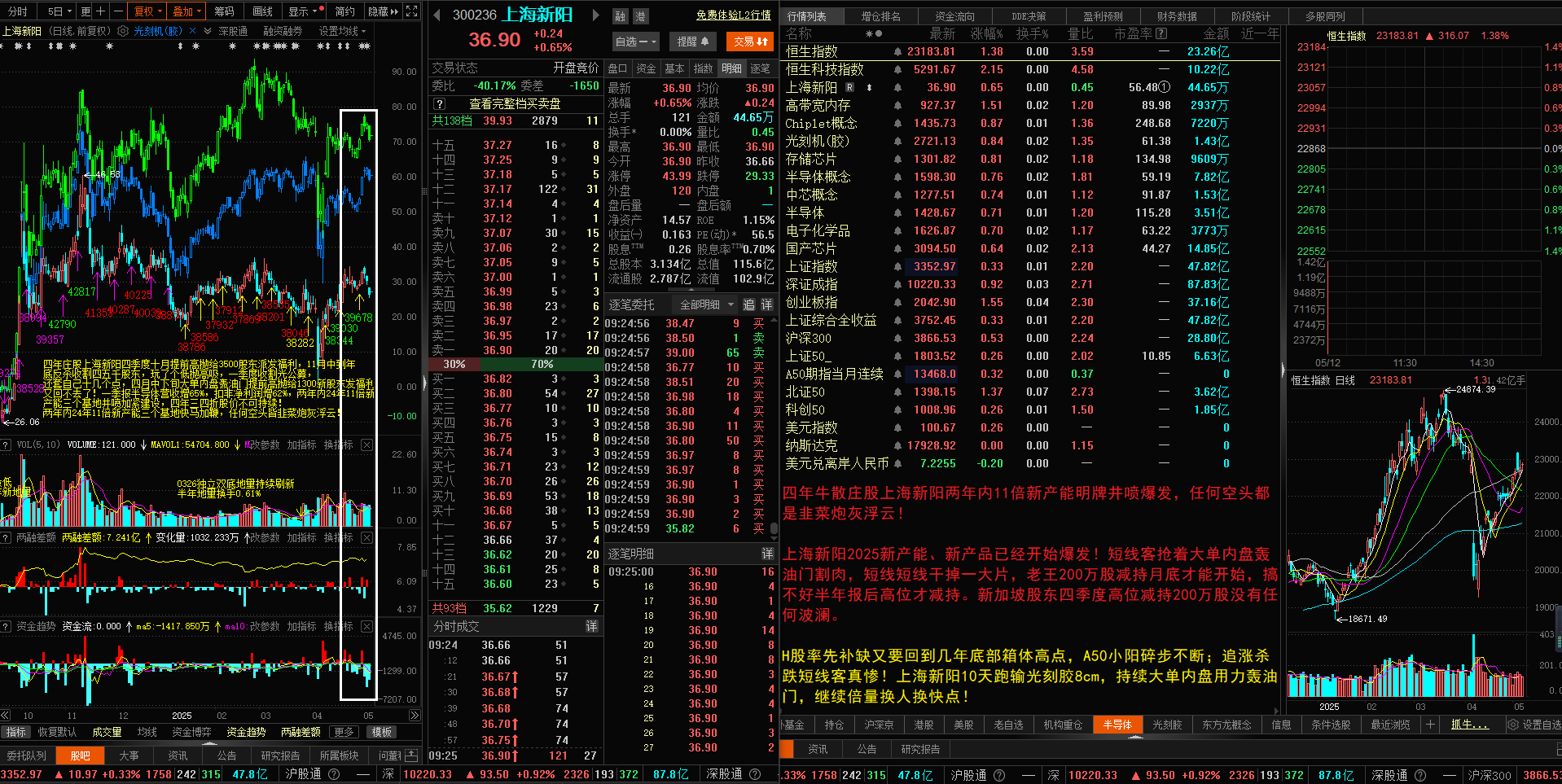Screen dimensions: 1562x784
Task: Toggle the 成交量 indicator
Action: (x=107, y=732)
